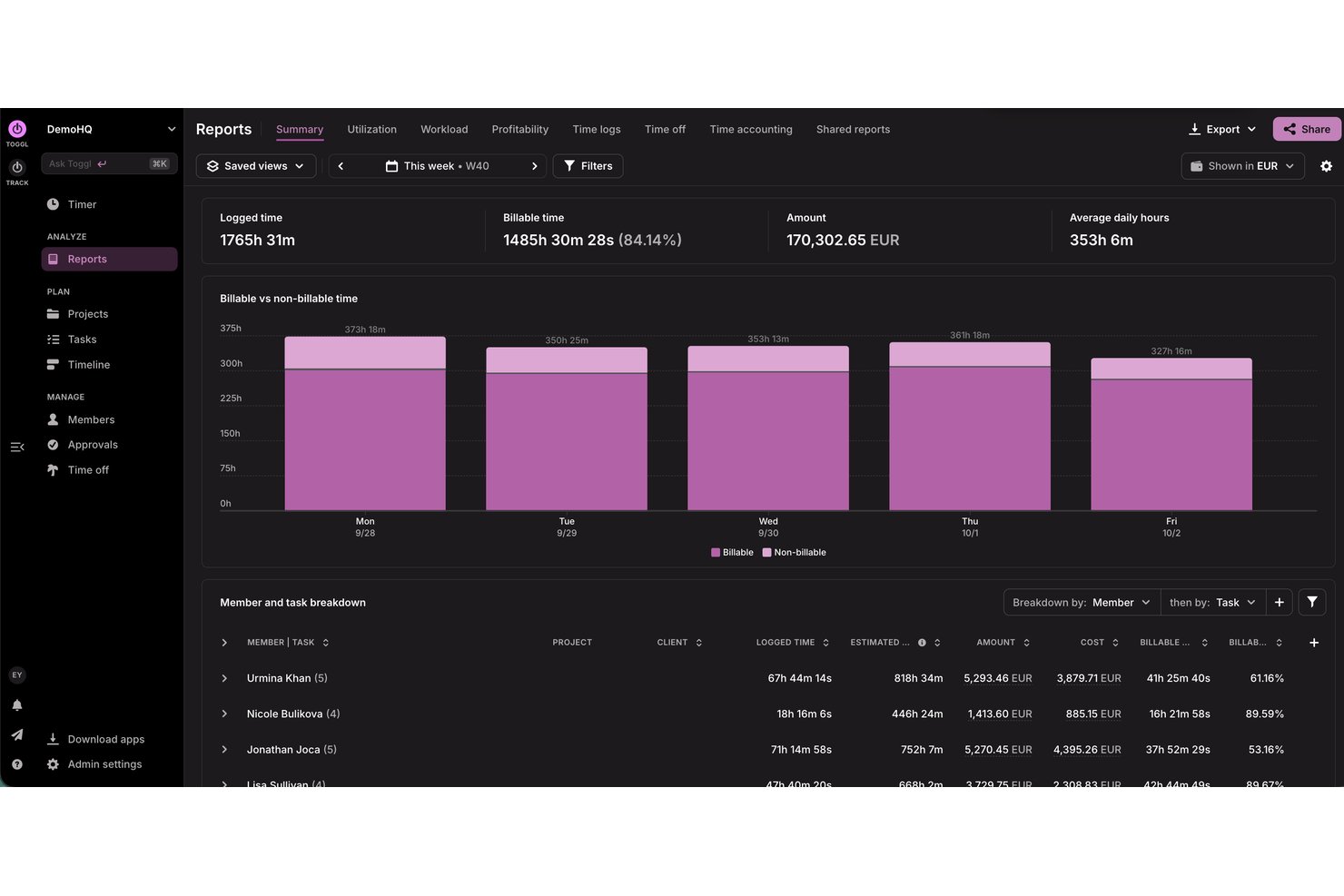This screenshot has height=896, width=1344.
Task: Go to previous week arrow
Action: [x=341, y=166]
